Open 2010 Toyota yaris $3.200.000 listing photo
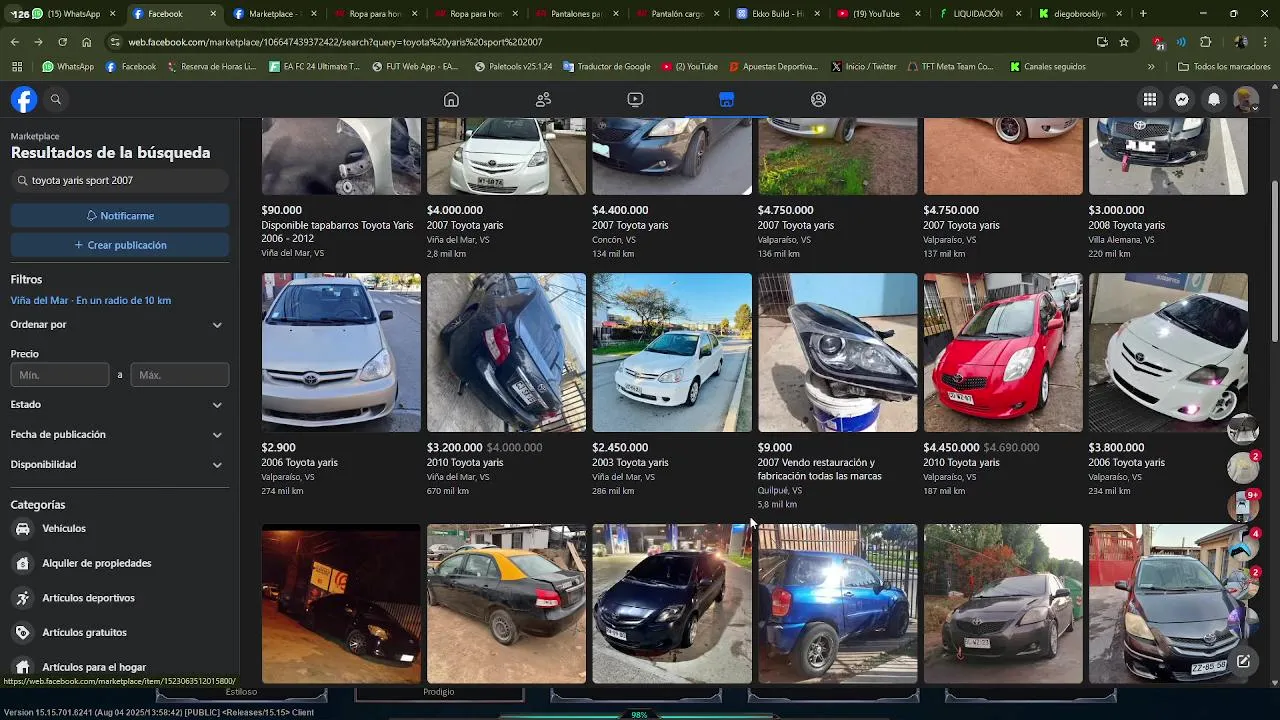 [x=507, y=353]
